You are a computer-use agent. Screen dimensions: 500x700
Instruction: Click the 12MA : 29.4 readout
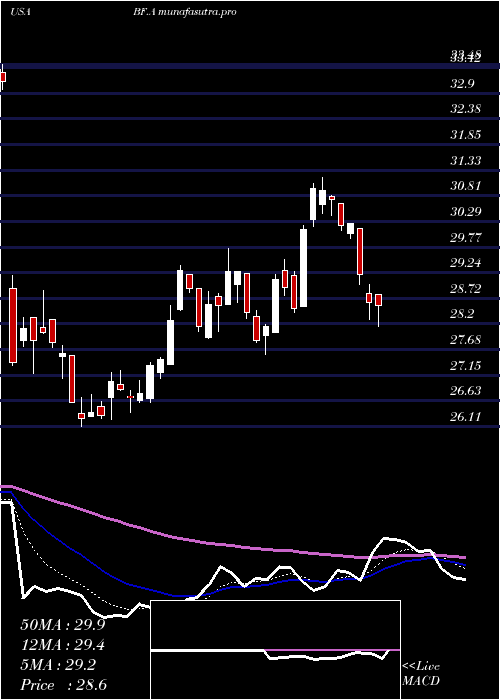pos(62,645)
